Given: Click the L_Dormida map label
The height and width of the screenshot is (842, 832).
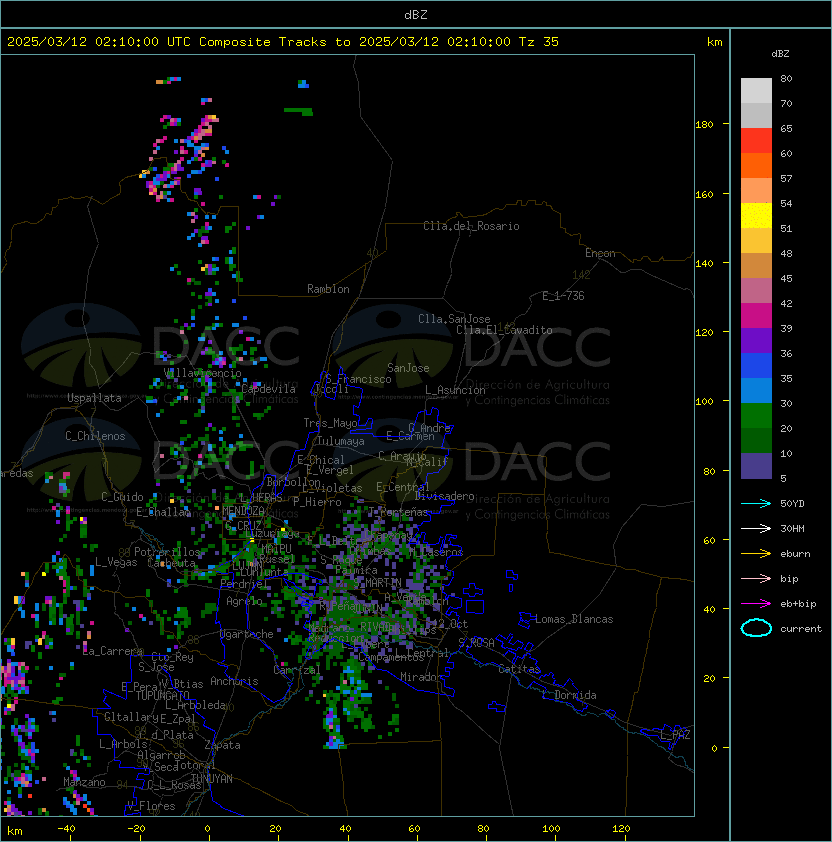Looking at the screenshot, I should (x=569, y=695).
